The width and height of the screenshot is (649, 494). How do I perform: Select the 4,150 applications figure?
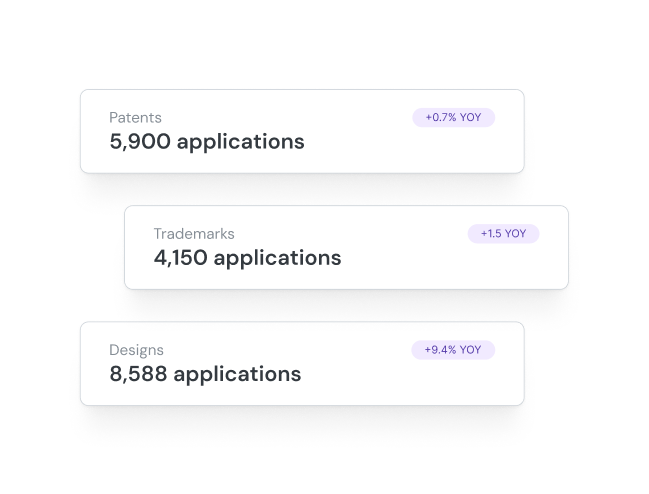pyautogui.click(x=248, y=258)
